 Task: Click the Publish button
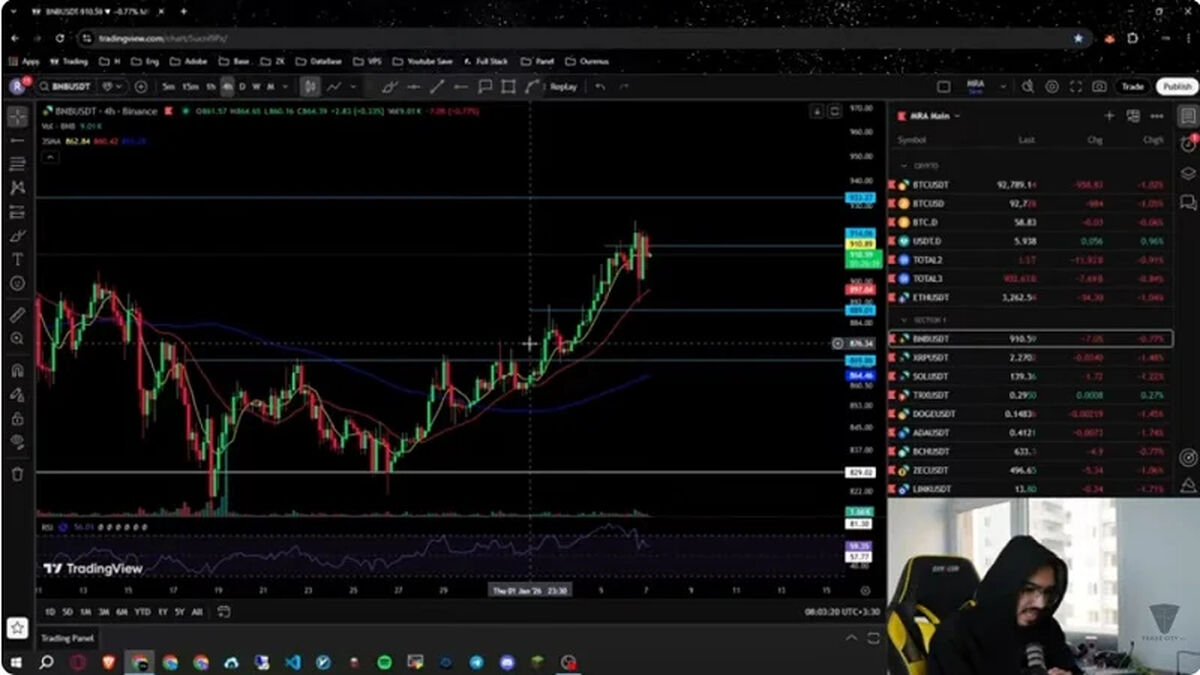(1177, 87)
